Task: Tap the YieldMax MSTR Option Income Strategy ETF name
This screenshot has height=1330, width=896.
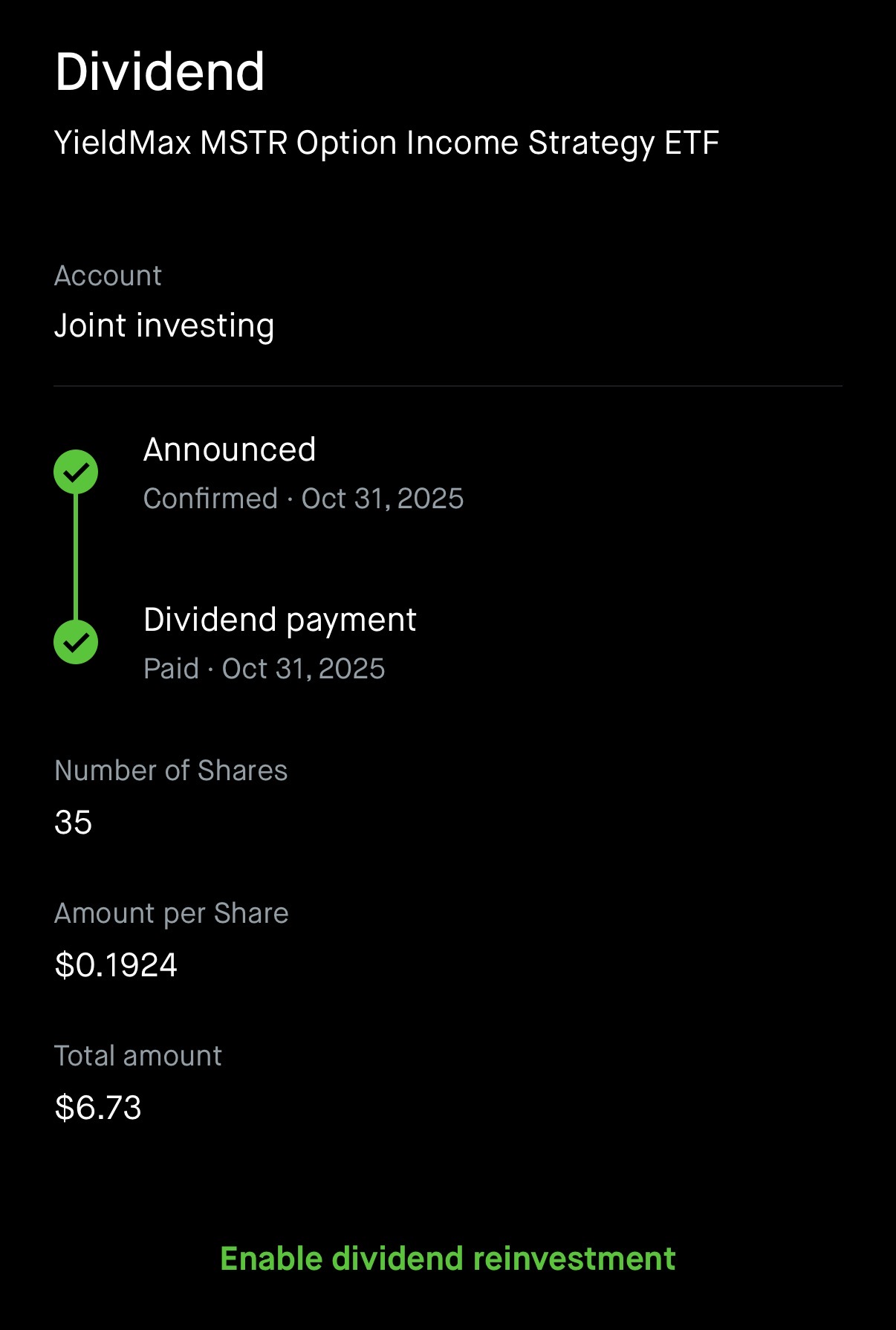Action: tap(386, 143)
